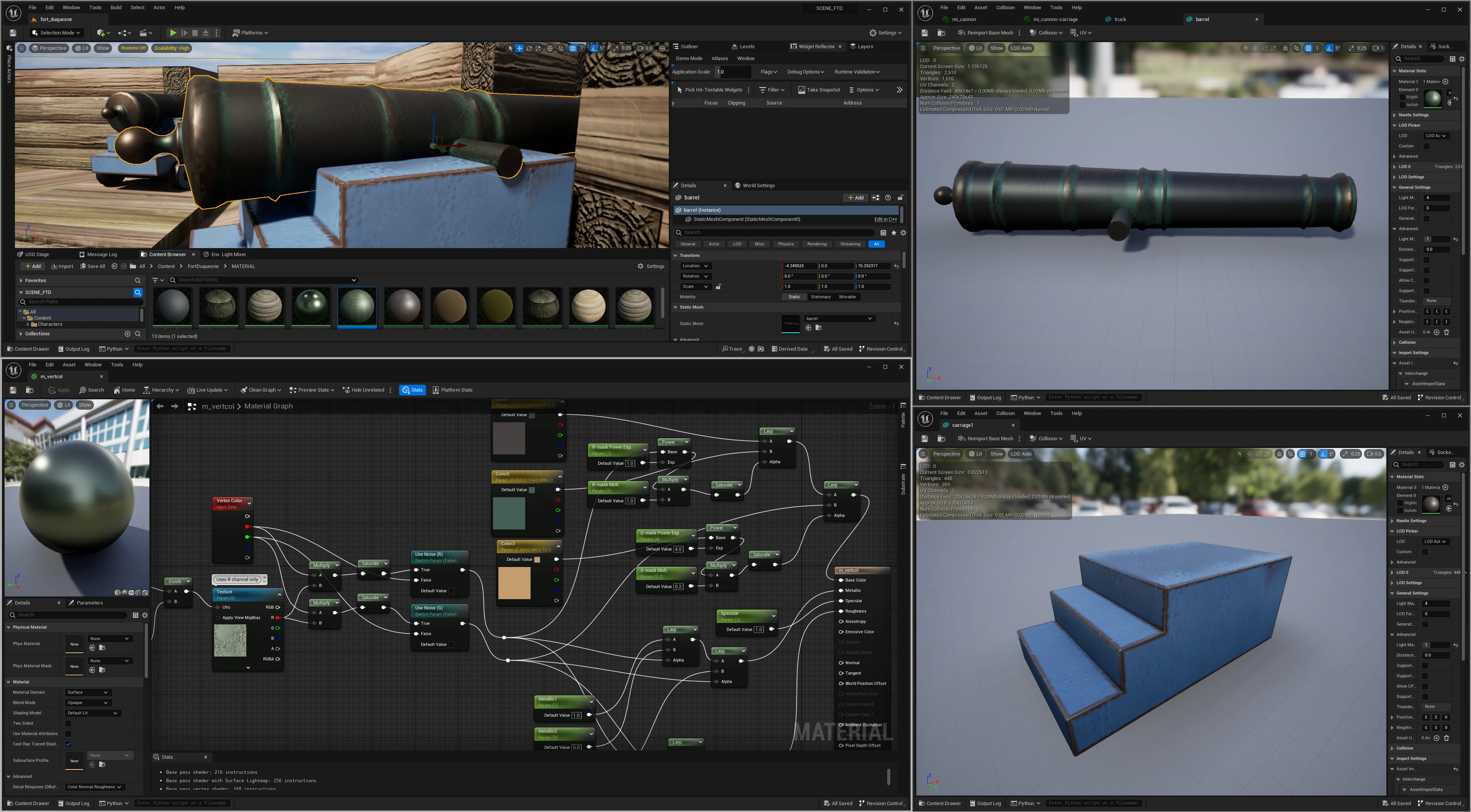Open Platform Stats in the material editor

pyautogui.click(x=452, y=390)
